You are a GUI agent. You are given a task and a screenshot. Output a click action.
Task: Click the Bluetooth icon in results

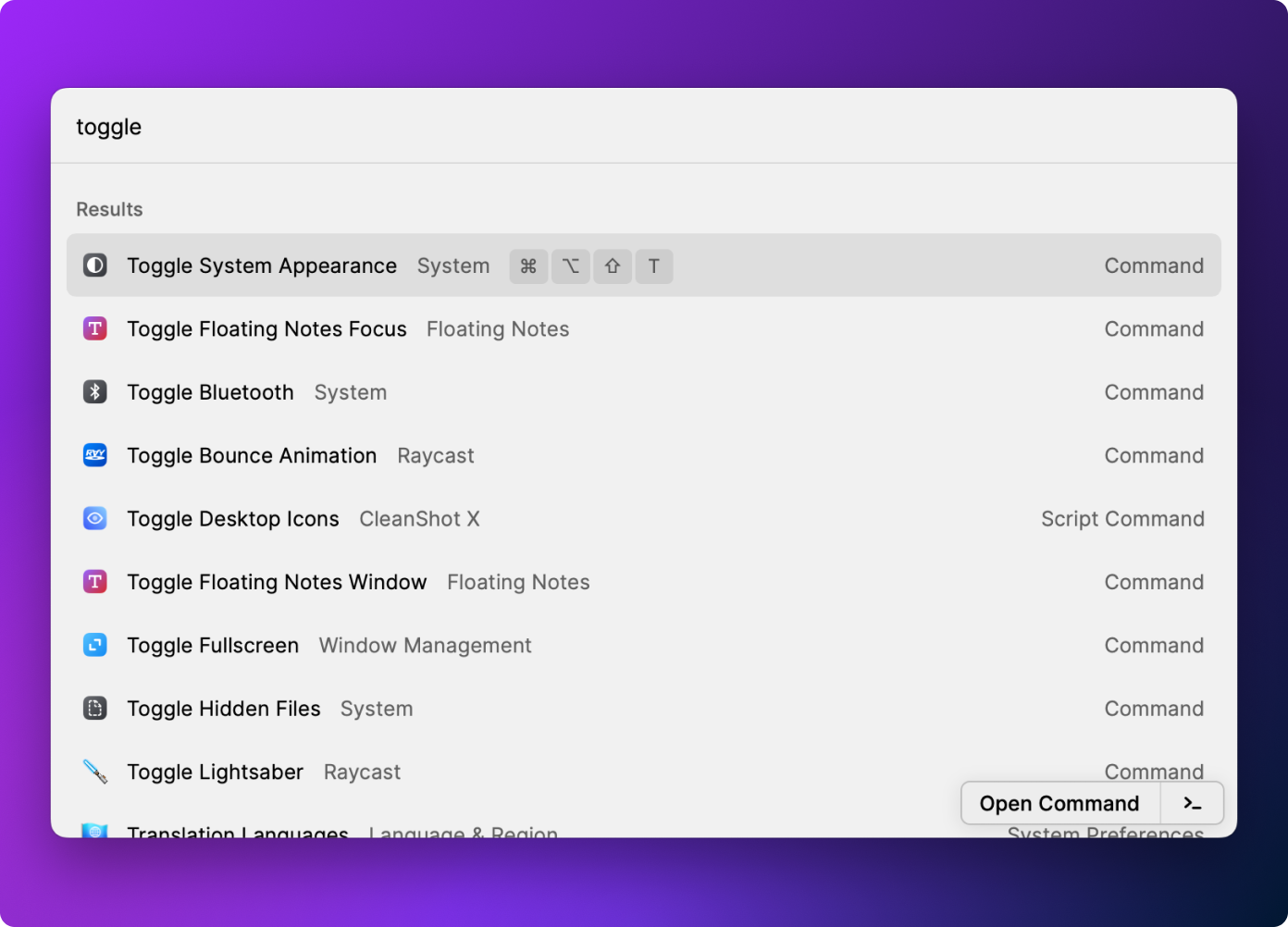[95, 392]
